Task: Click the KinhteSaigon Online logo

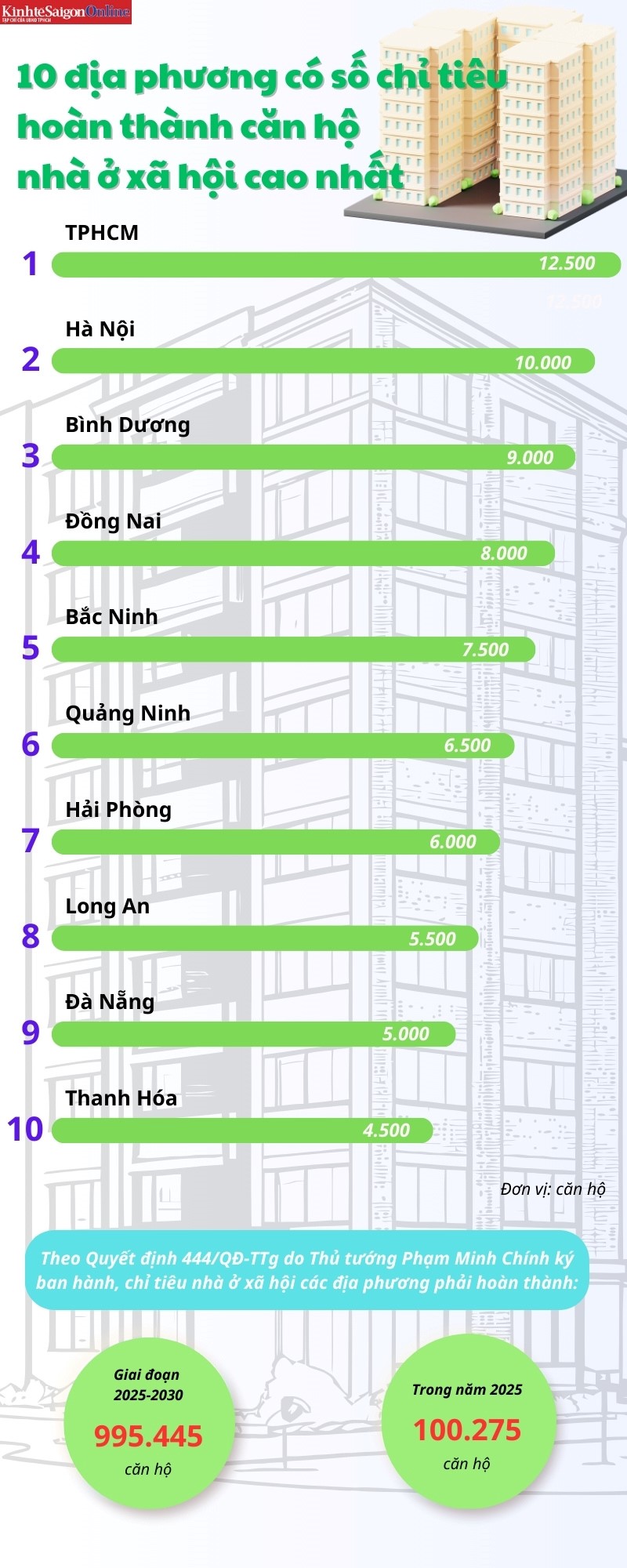Action: [66, 13]
